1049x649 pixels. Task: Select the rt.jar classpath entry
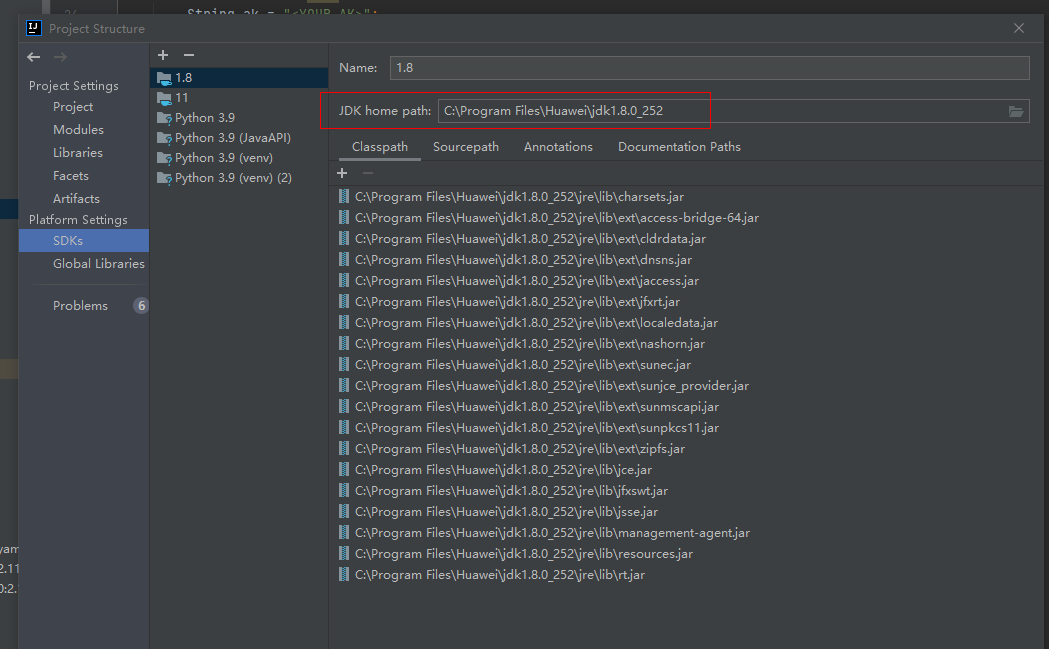(499, 575)
